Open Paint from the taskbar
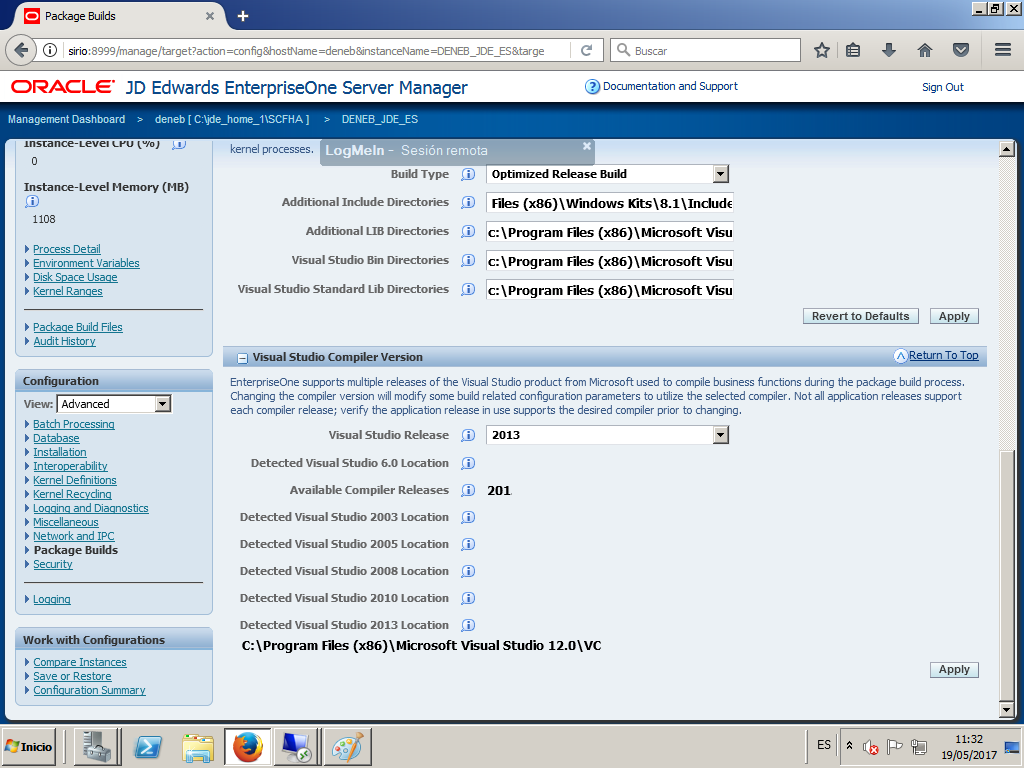The image size is (1024, 768). (347, 746)
